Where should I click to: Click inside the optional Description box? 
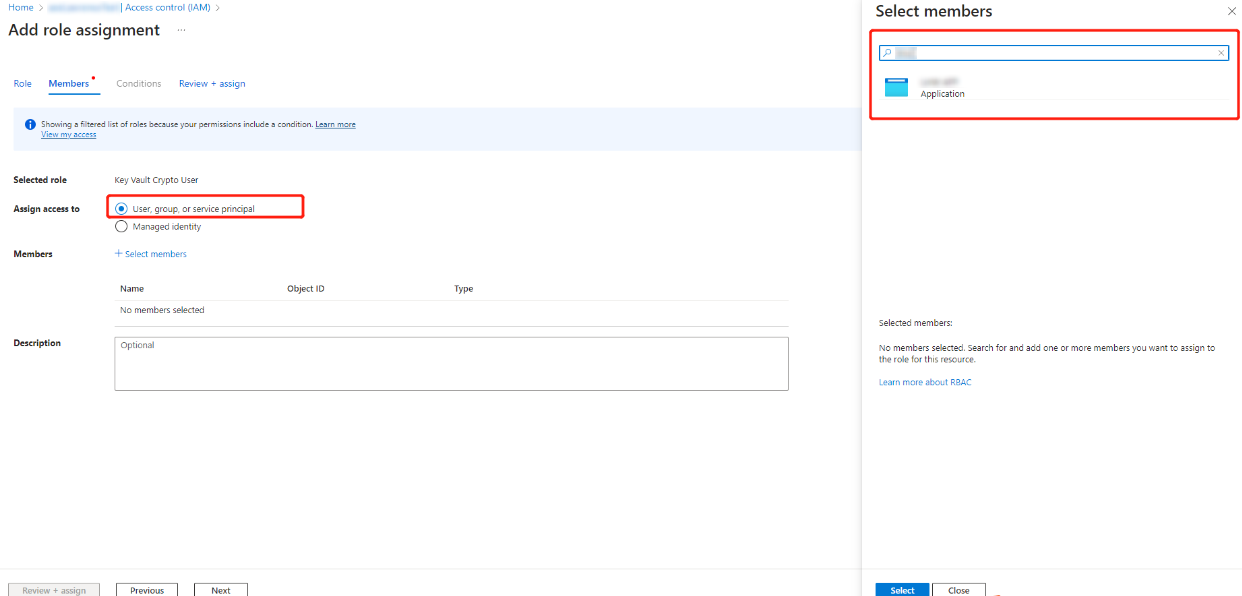click(450, 363)
